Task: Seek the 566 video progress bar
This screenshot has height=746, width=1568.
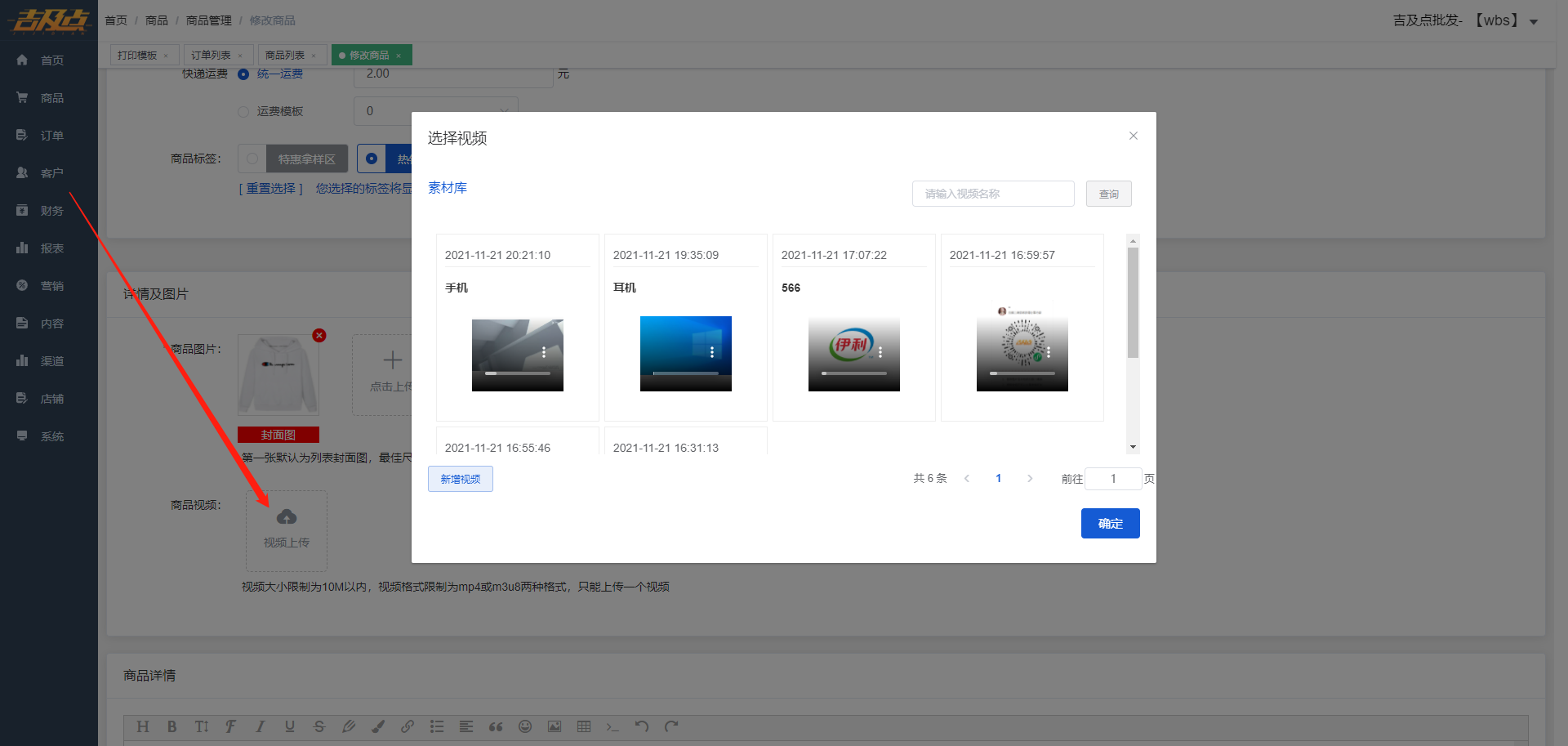Action: click(x=854, y=373)
